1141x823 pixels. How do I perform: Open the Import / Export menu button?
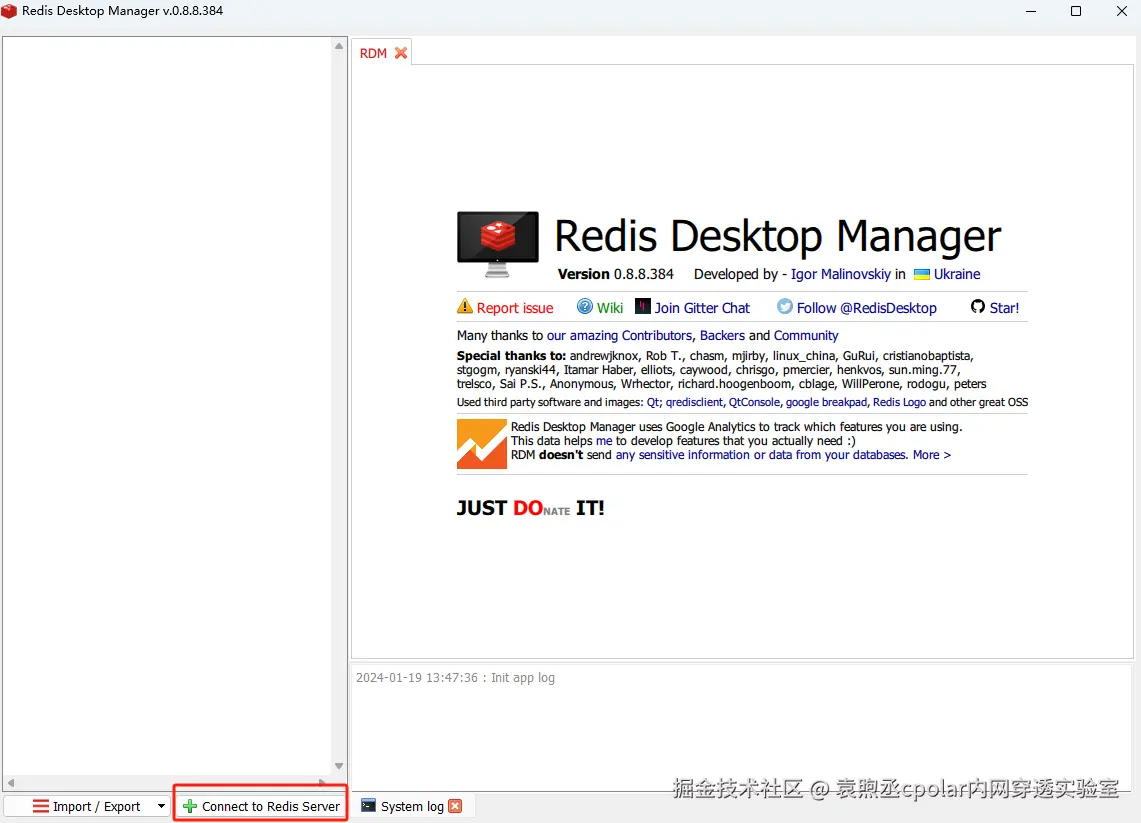point(87,806)
